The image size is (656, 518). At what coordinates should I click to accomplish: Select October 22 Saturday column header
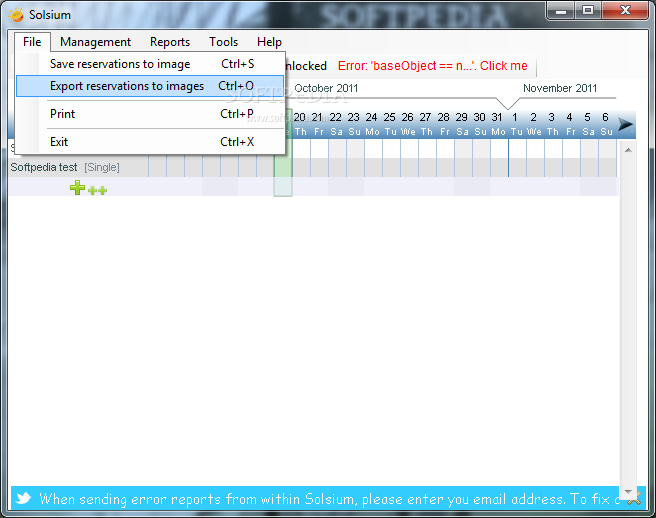click(336, 124)
